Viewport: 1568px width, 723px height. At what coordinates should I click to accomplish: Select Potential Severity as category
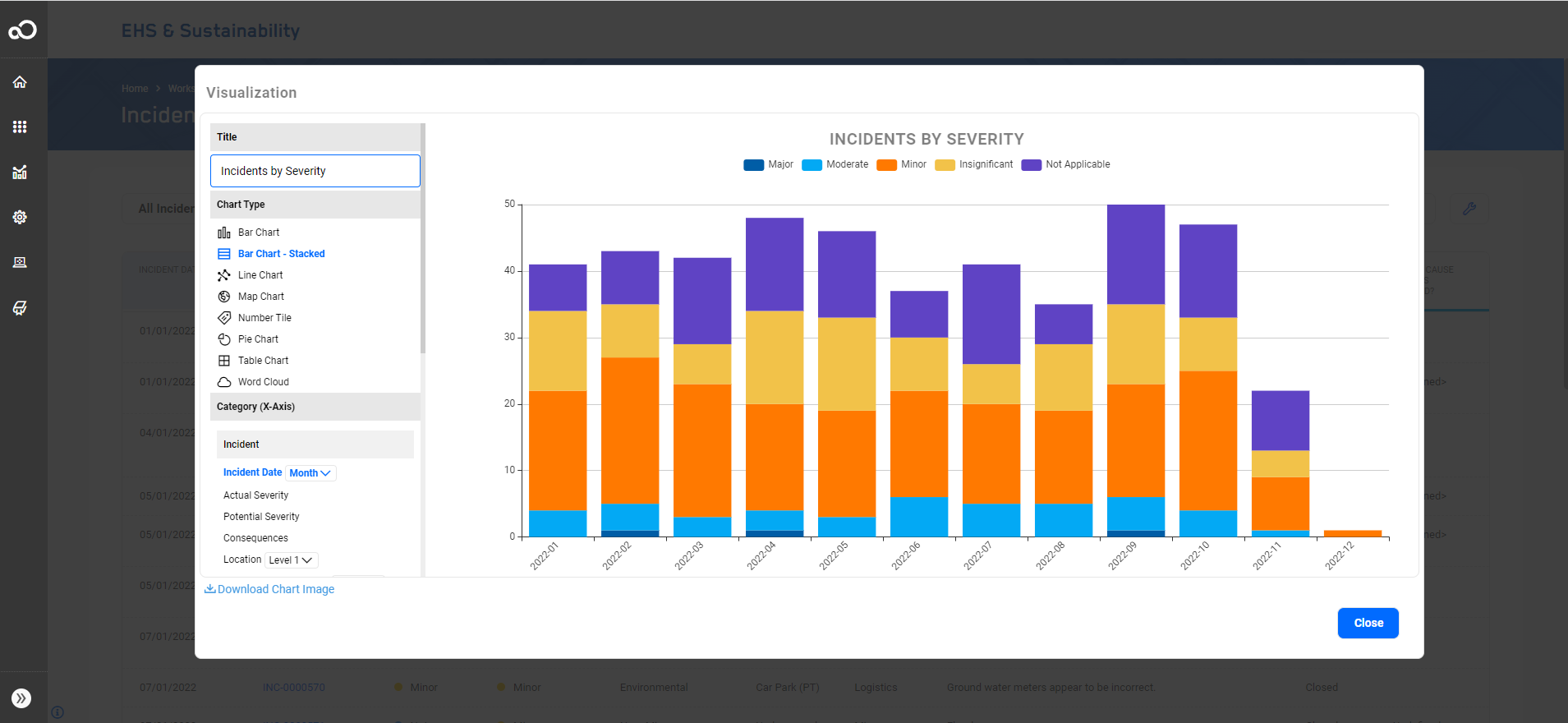pyautogui.click(x=261, y=517)
